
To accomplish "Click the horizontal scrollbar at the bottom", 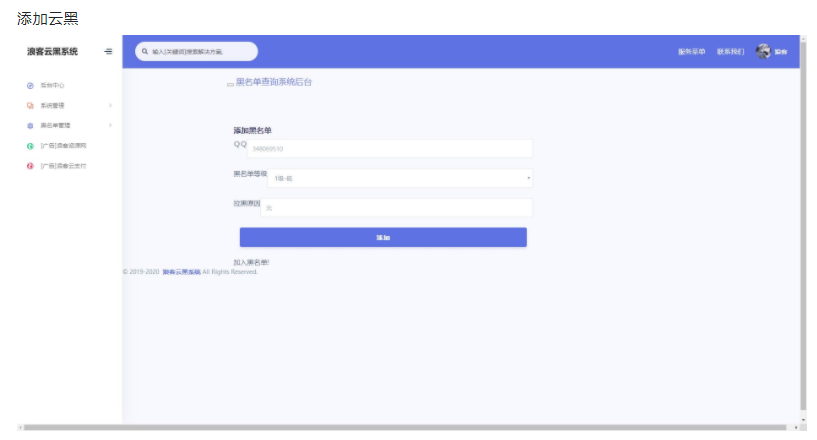I will pos(400,427).
